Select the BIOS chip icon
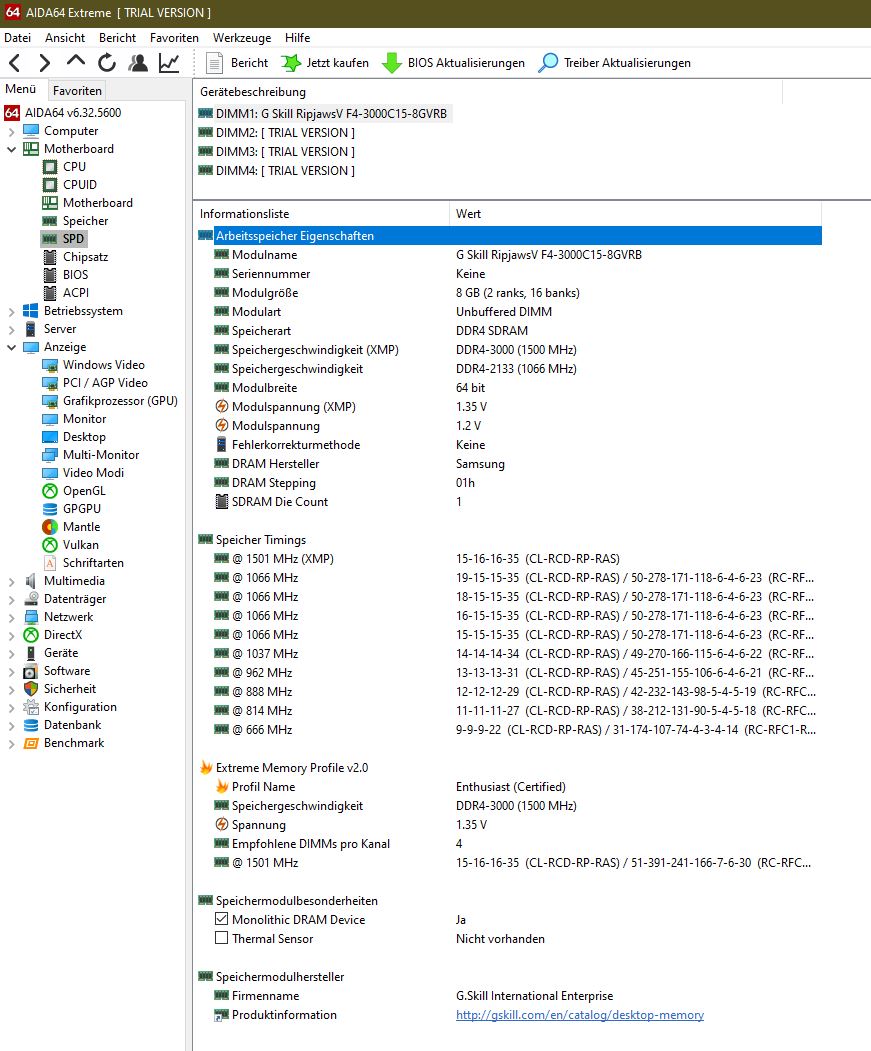This screenshot has width=871, height=1051. [50, 275]
